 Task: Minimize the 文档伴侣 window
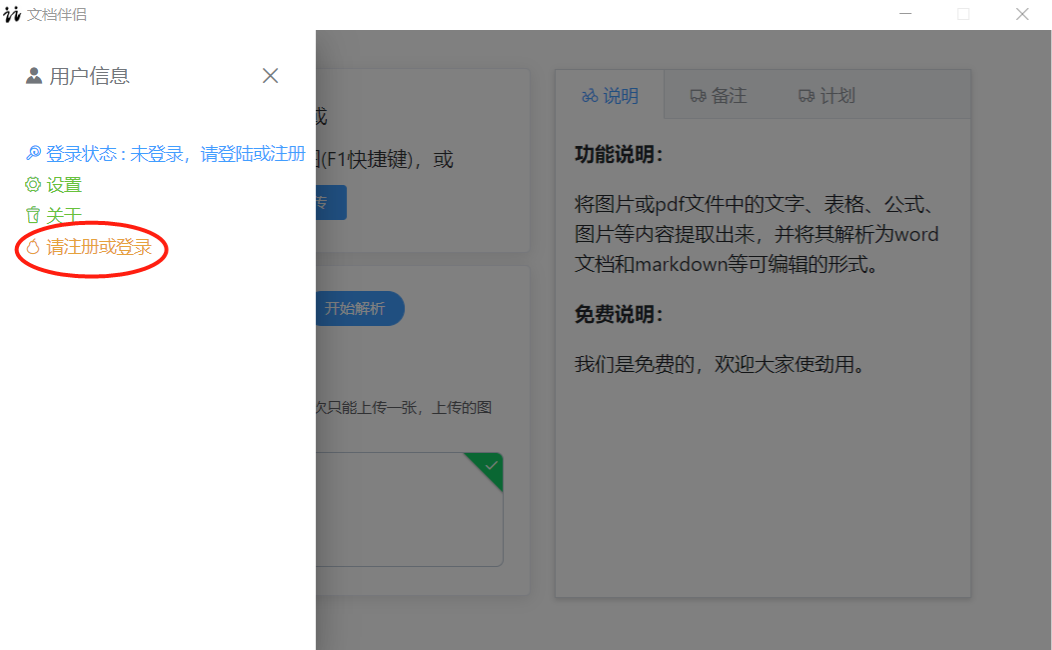[x=906, y=14]
